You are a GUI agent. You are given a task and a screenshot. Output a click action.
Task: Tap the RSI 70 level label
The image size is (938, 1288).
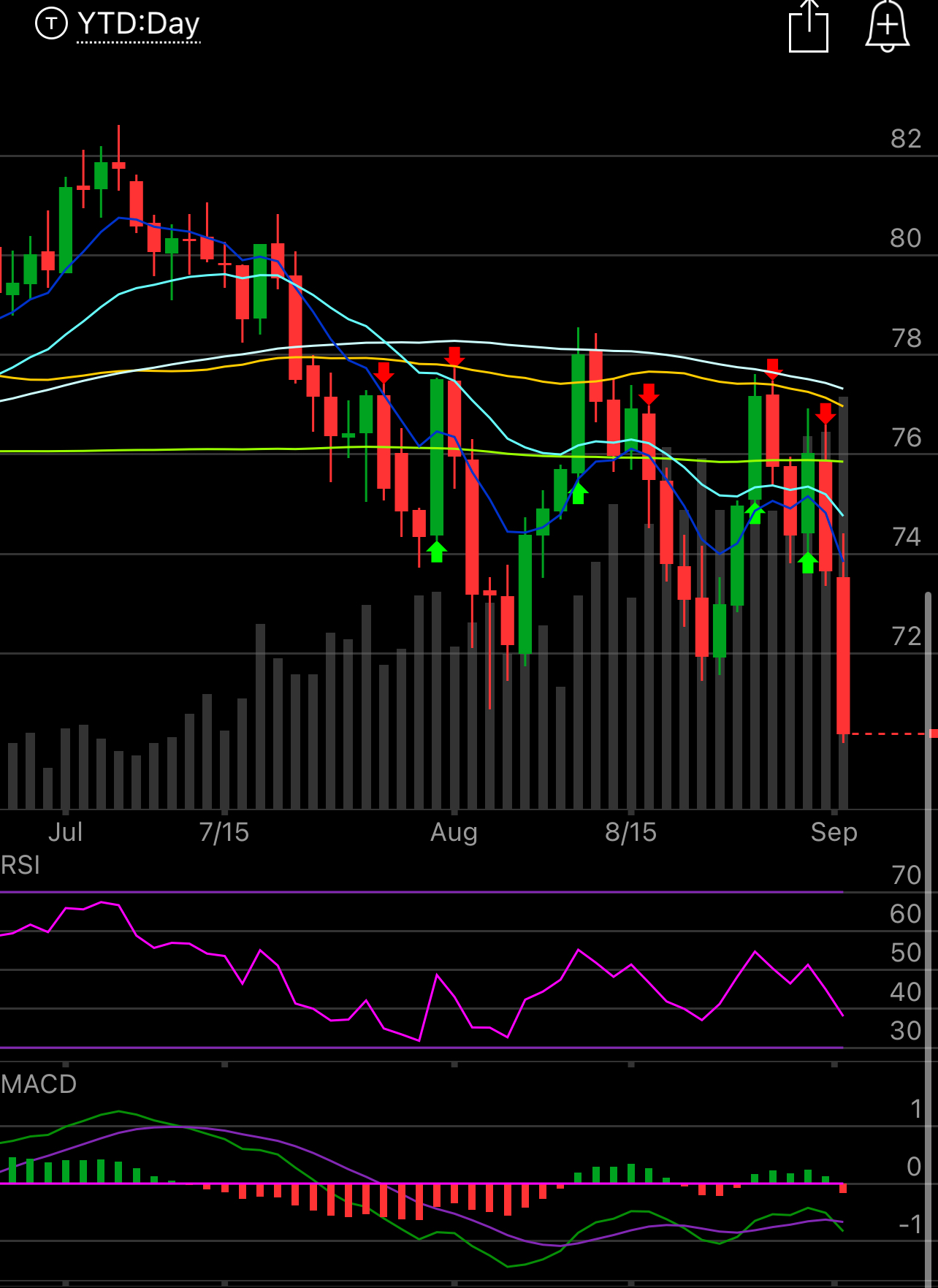(x=906, y=875)
